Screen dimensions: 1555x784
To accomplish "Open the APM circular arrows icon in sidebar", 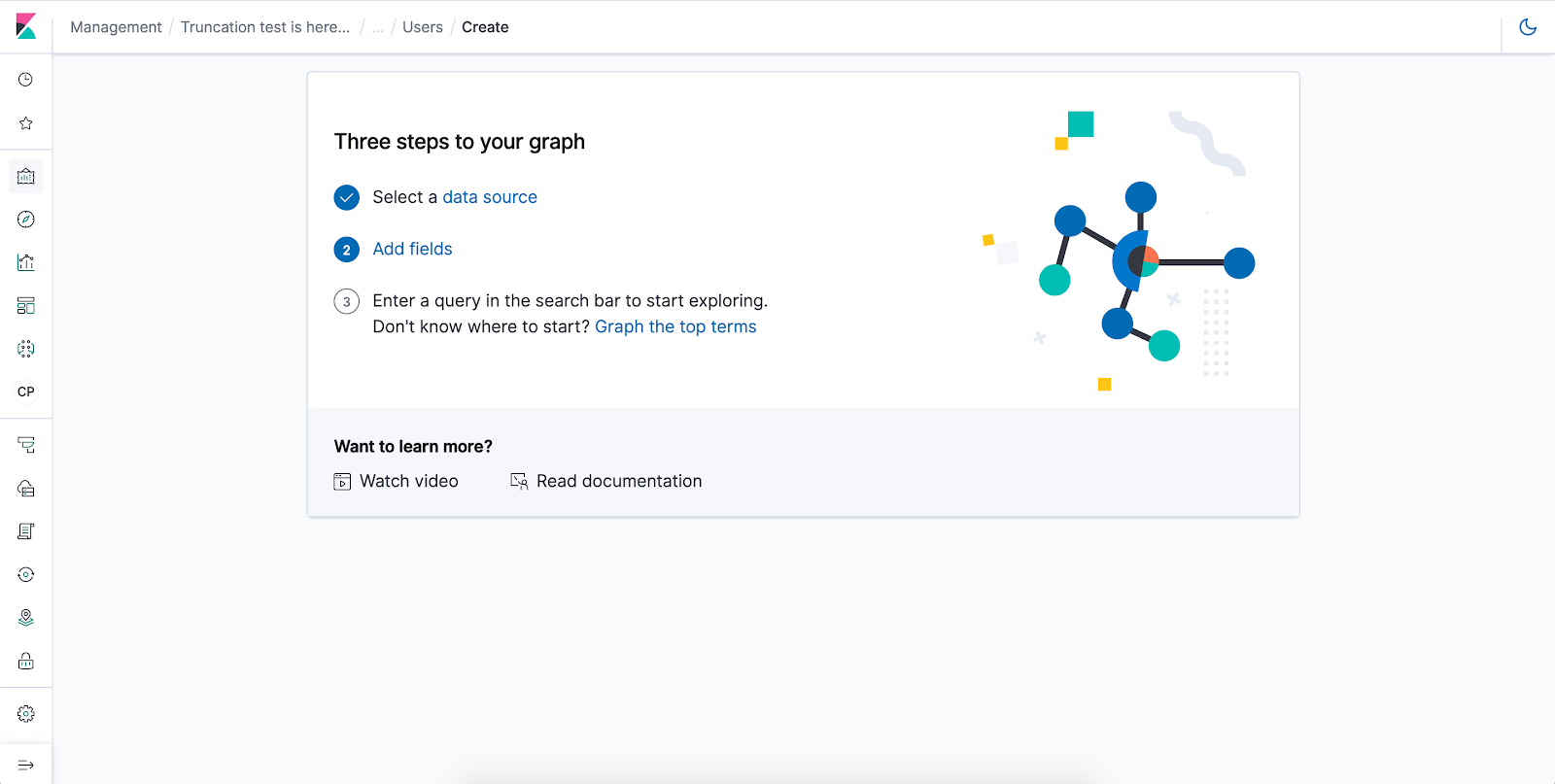I will pos(26,575).
